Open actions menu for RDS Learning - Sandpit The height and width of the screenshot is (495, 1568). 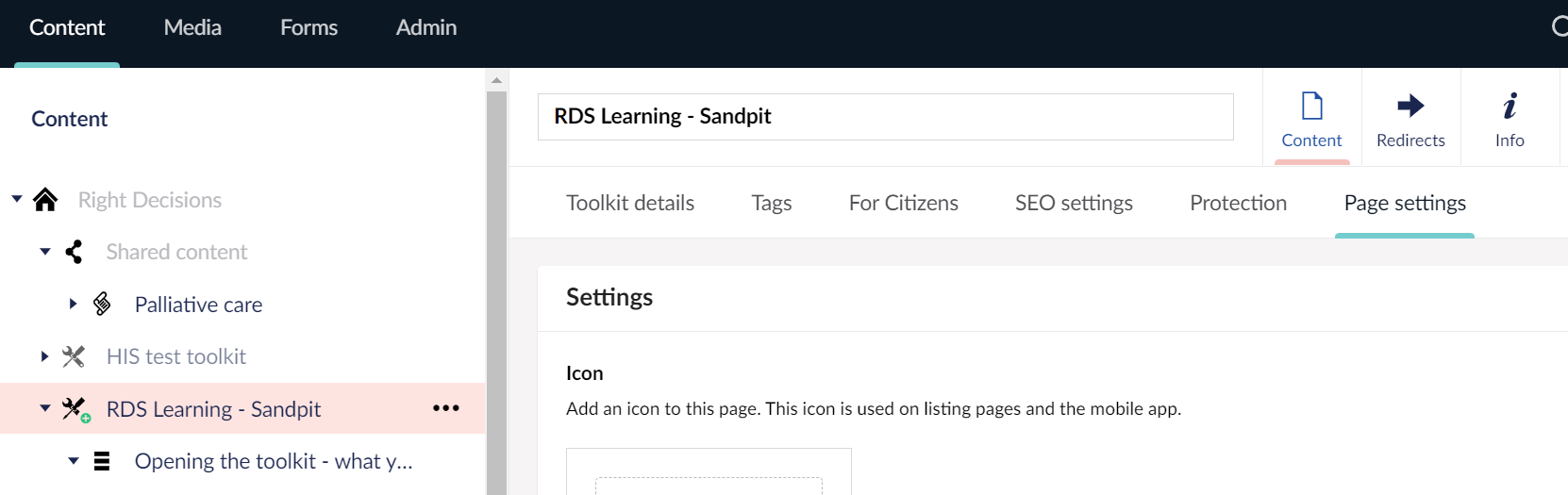click(x=445, y=408)
